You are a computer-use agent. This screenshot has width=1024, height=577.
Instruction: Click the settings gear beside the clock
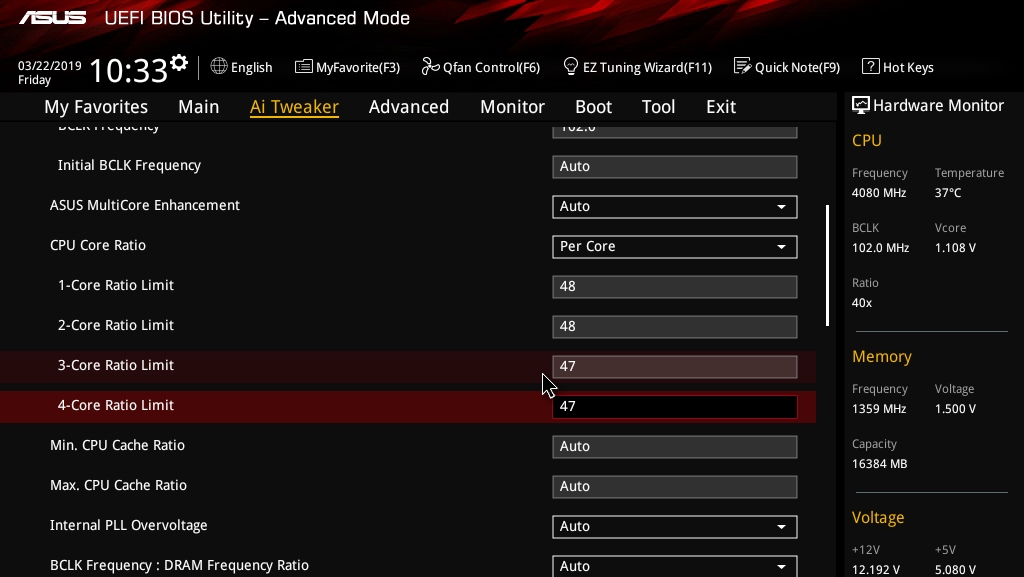179,63
